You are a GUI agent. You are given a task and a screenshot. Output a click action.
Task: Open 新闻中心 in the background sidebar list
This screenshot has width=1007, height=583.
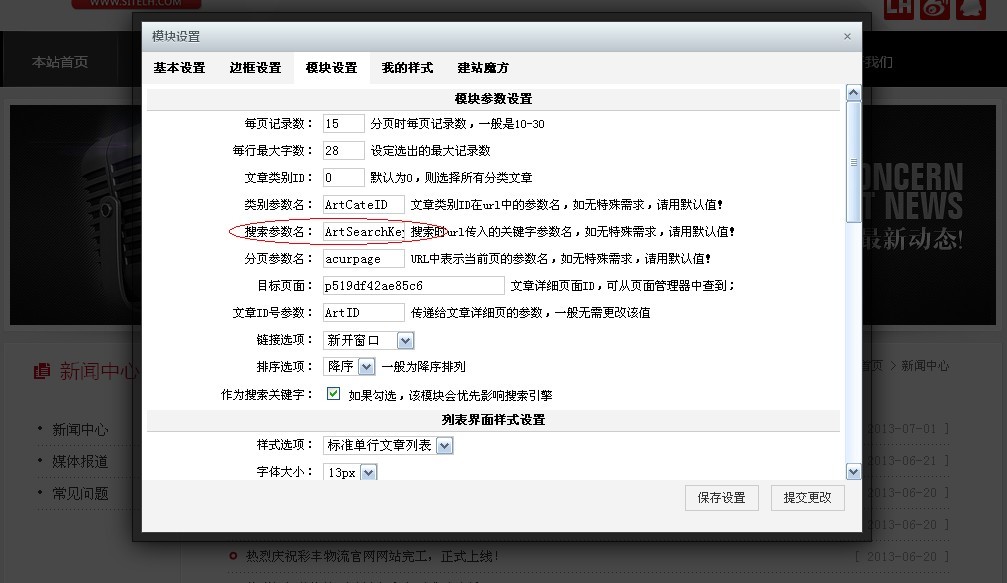point(80,430)
